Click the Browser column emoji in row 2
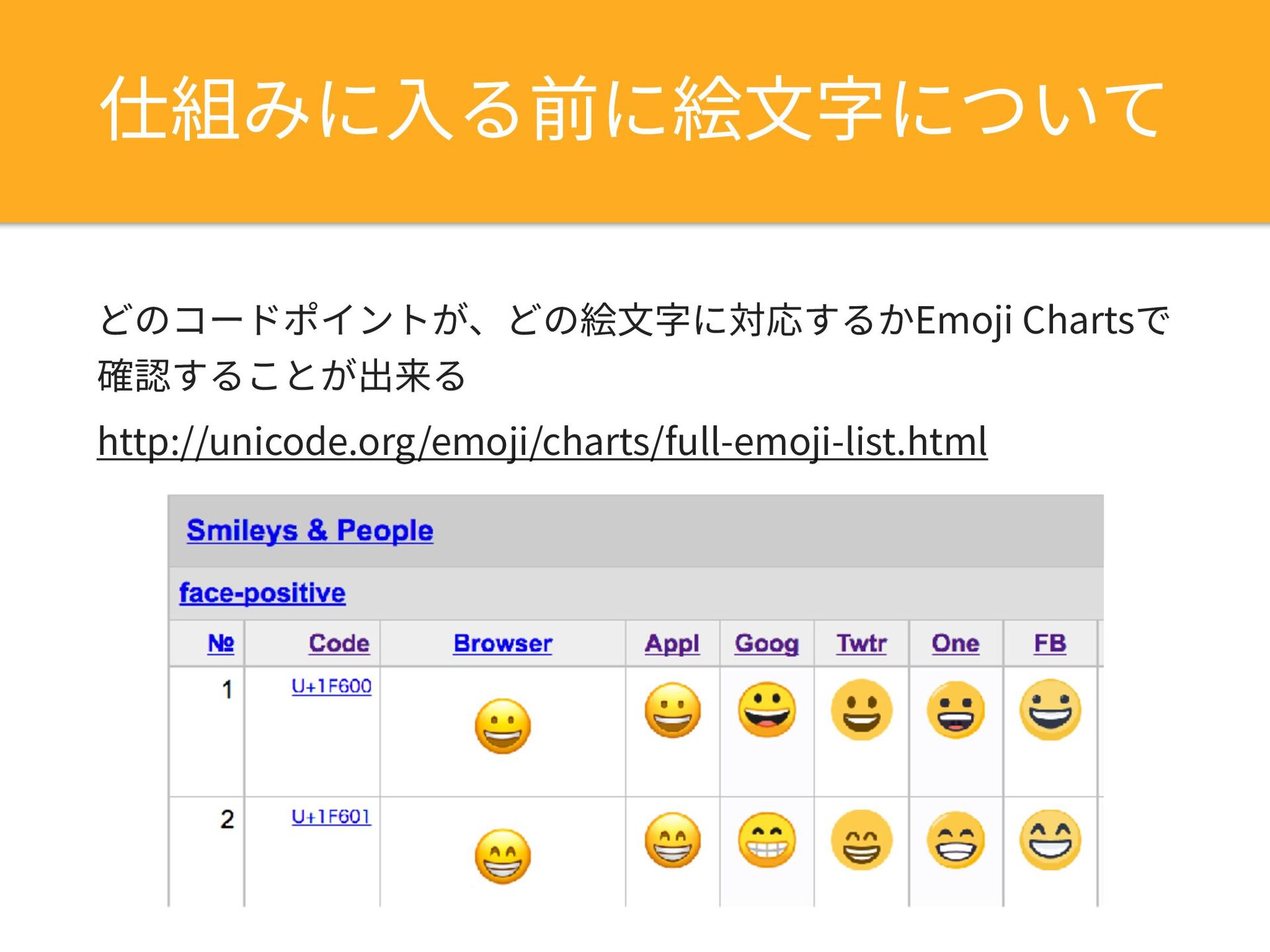 tap(503, 856)
